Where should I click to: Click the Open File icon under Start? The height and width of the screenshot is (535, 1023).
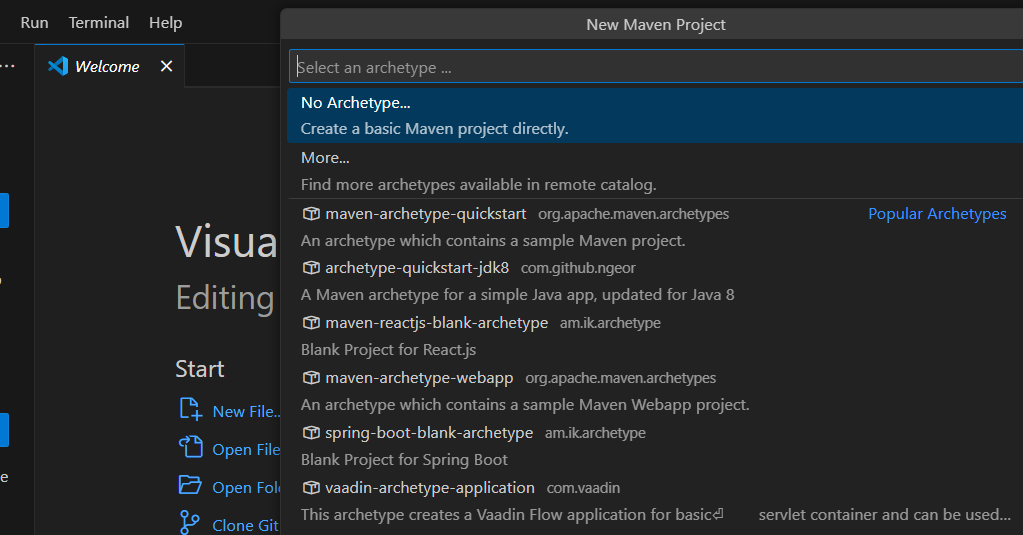[x=189, y=447]
